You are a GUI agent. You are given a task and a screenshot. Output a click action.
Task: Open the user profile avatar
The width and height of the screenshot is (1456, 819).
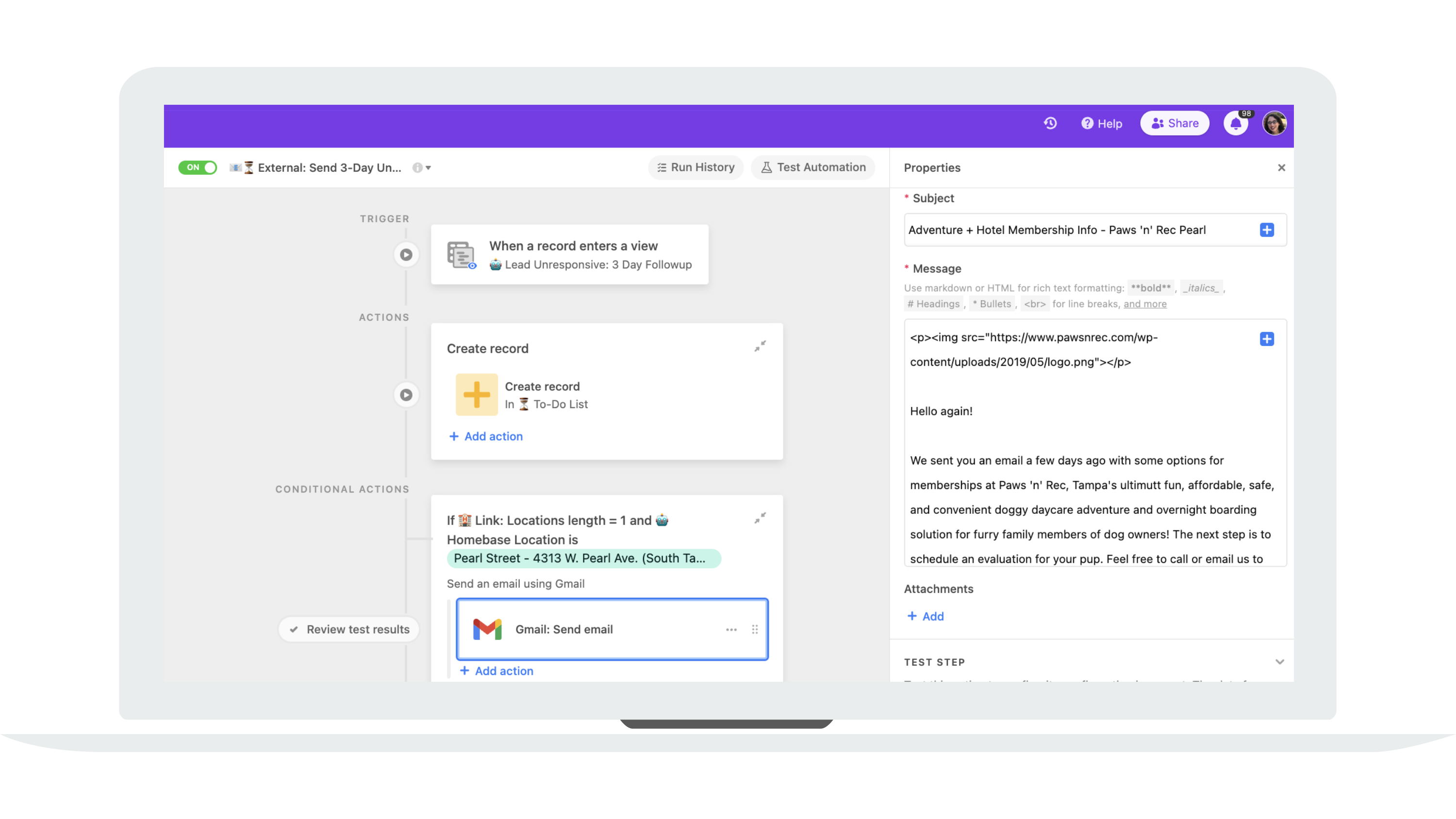click(1274, 123)
